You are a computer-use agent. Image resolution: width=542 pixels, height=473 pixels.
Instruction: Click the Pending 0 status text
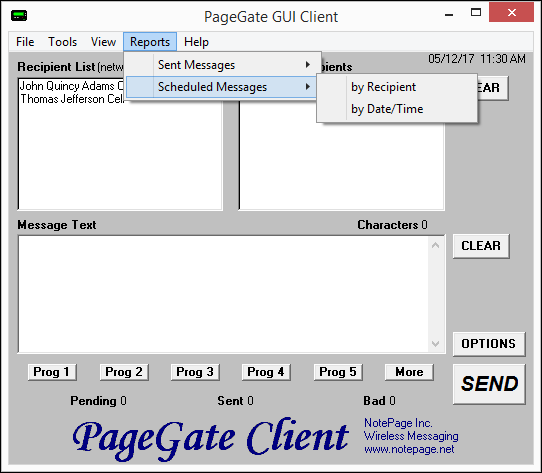pyautogui.click(x=99, y=401)
